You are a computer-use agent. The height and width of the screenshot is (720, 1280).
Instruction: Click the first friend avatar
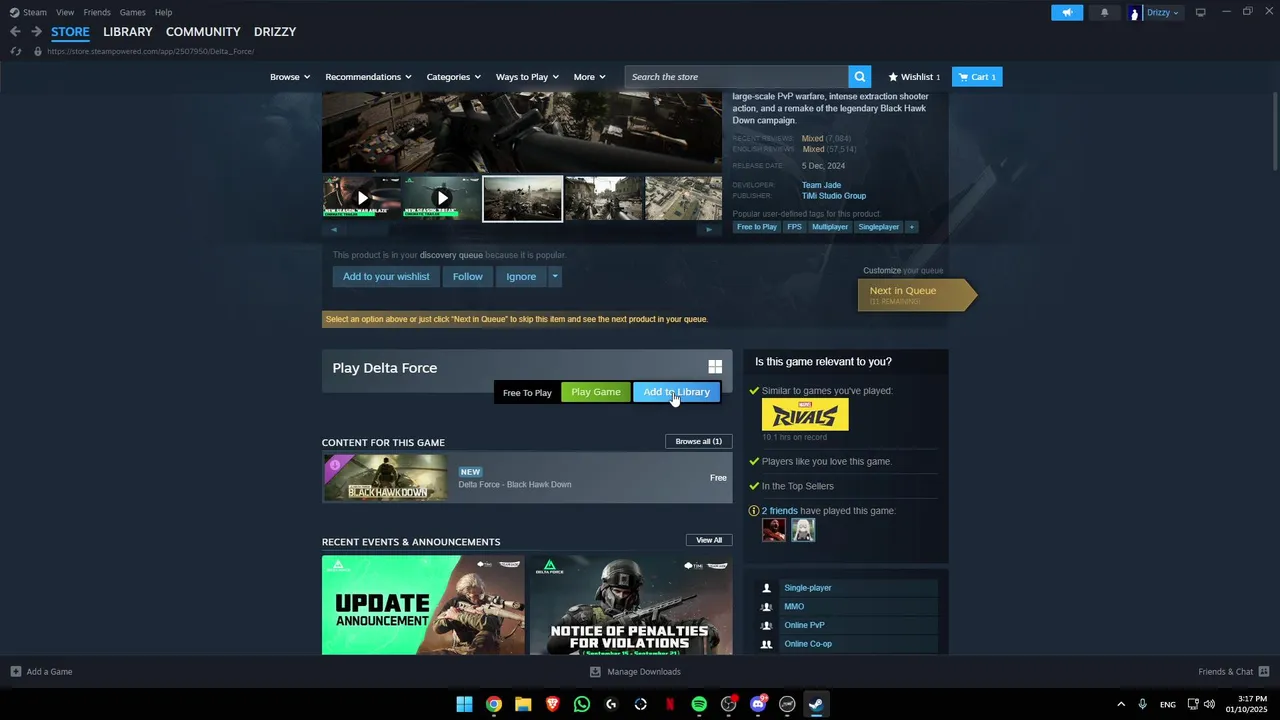774,531
